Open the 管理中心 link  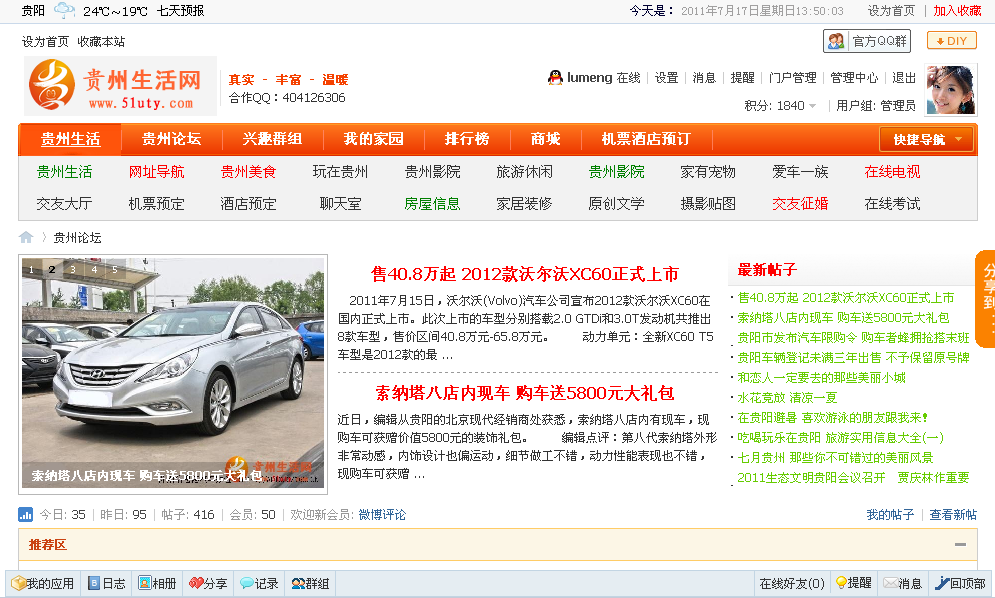(x=854, y=77)
